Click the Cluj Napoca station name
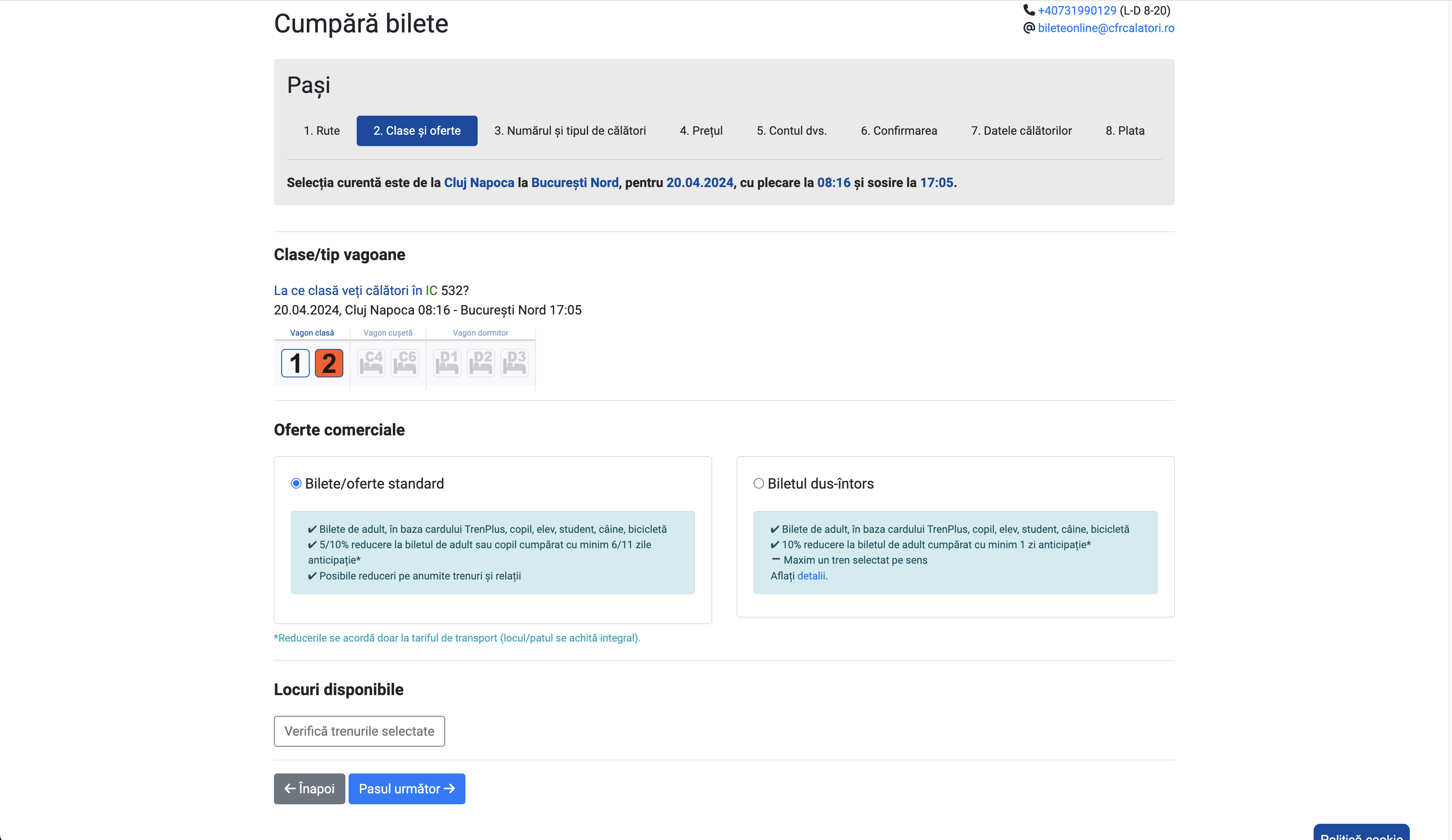 coord(479,183)
